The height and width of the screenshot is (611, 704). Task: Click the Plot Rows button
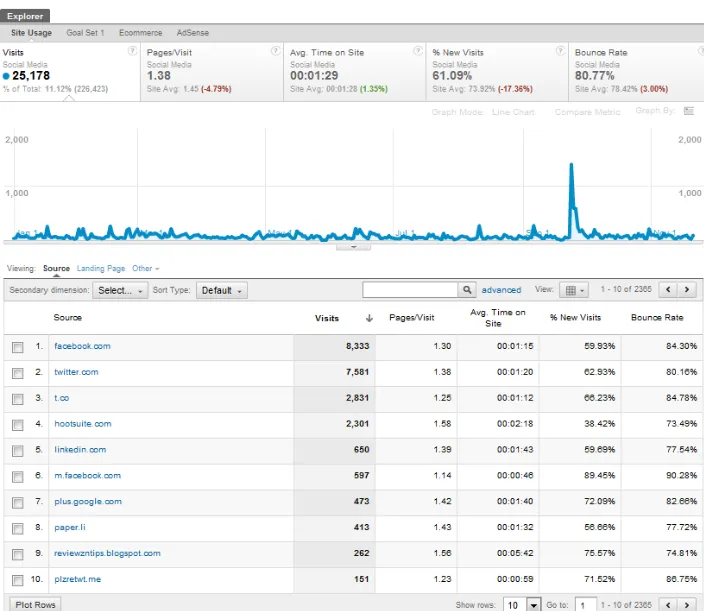(35, 605)
